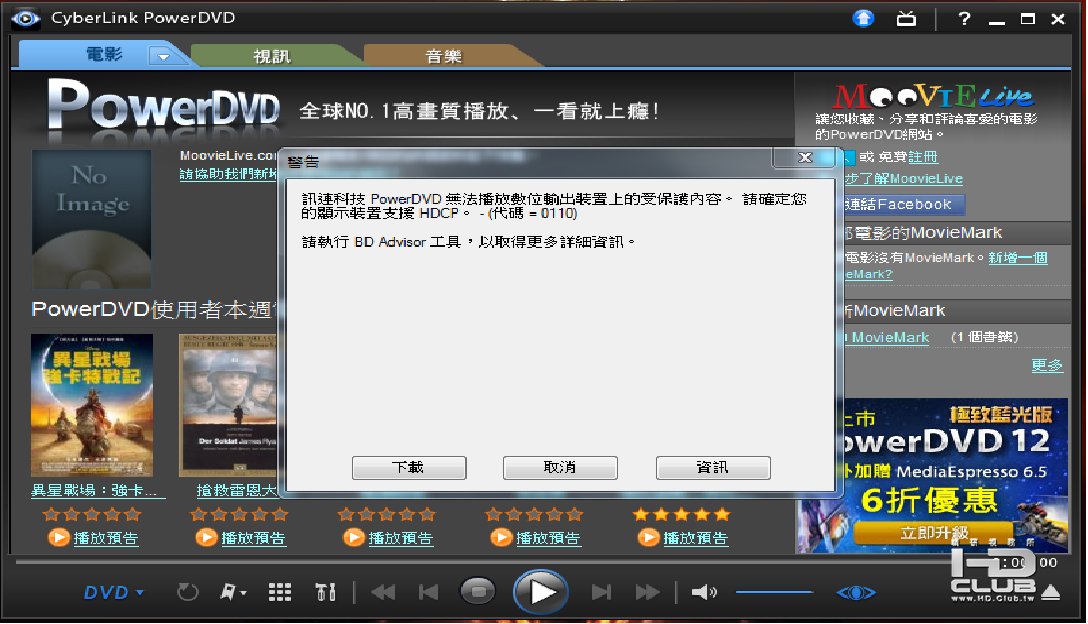Click the MoovieLive logo

933,96
